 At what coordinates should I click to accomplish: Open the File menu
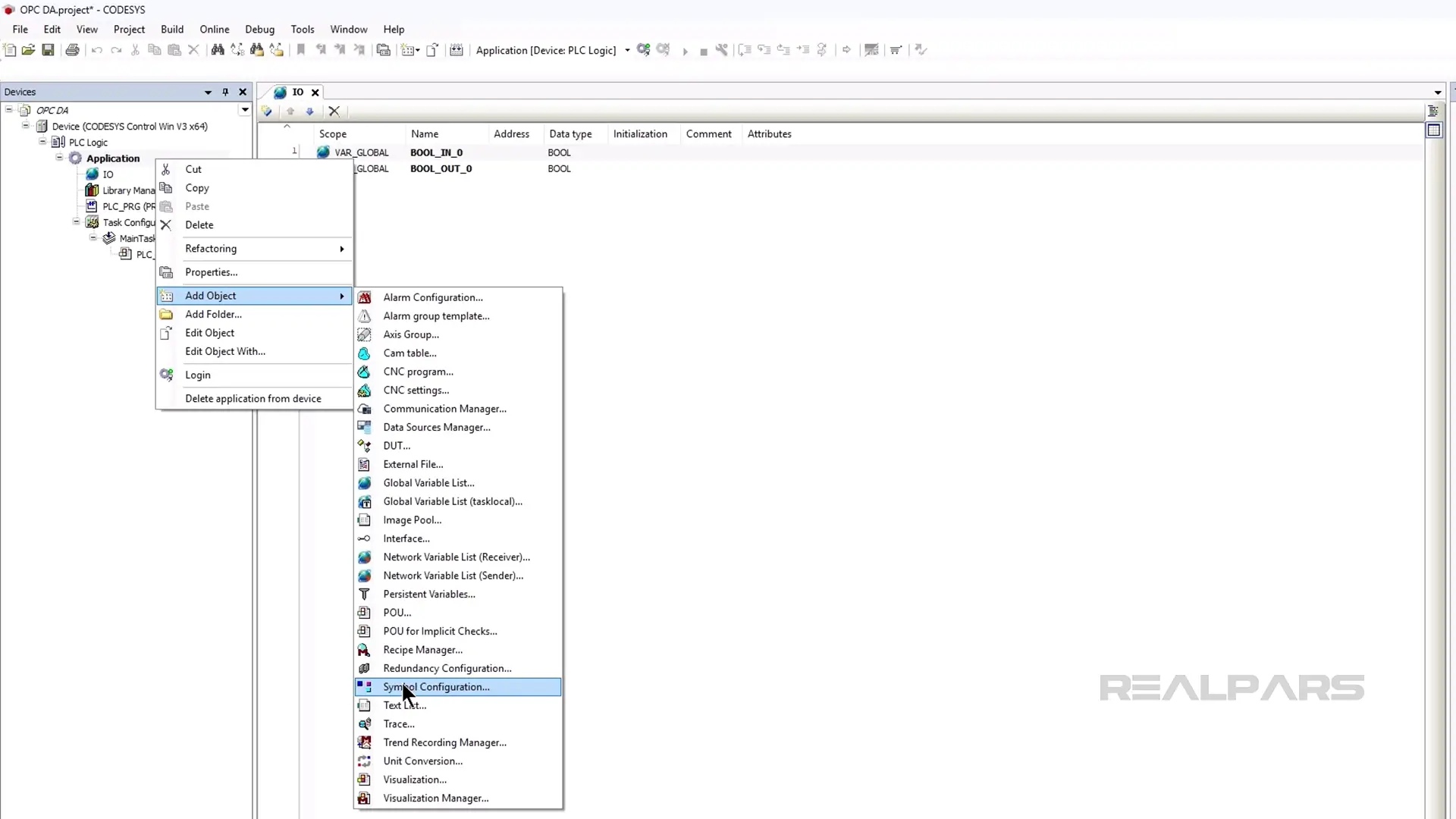[x=20, y=29]
